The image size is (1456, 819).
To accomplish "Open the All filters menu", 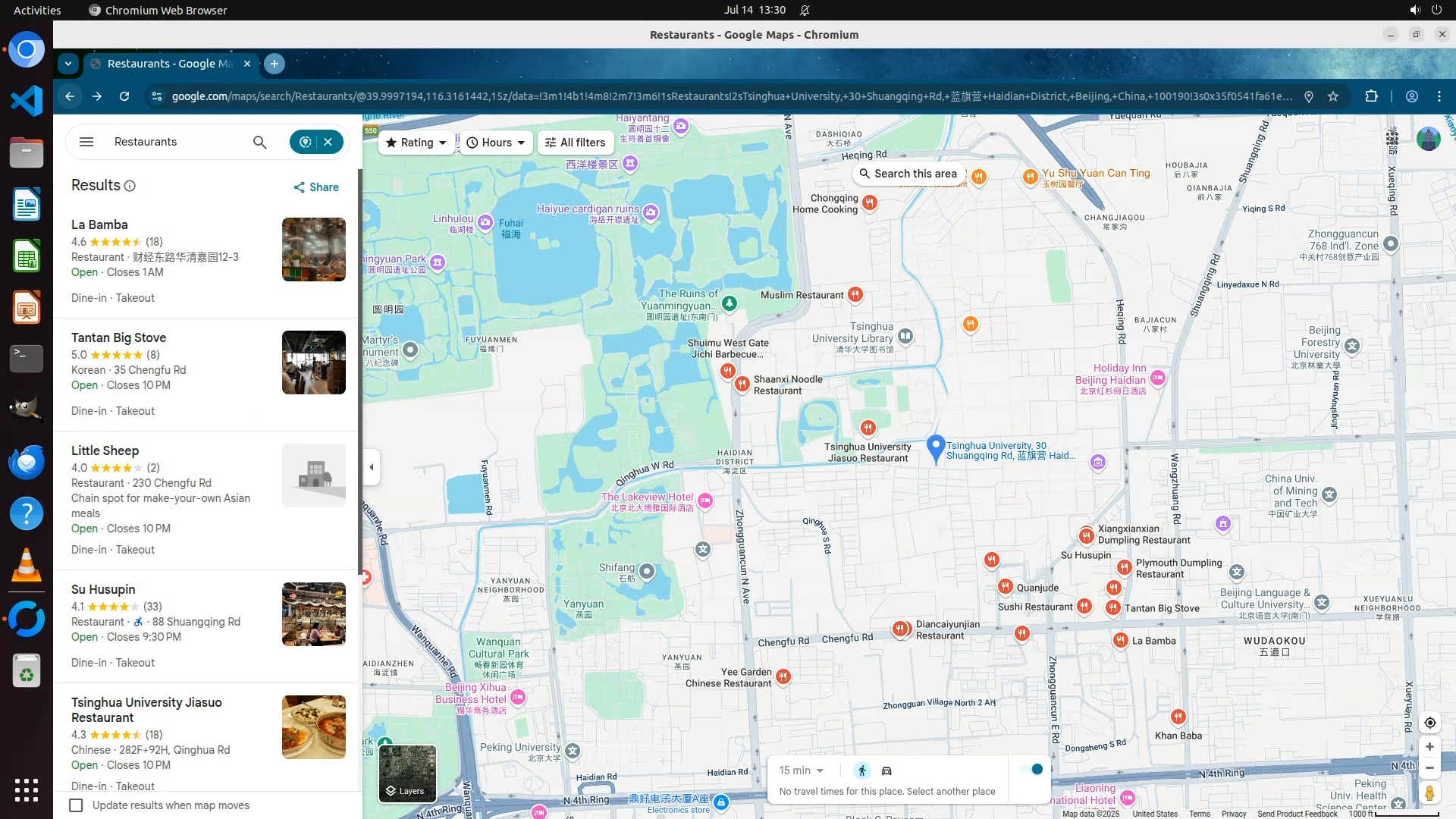I will (575, 143).
